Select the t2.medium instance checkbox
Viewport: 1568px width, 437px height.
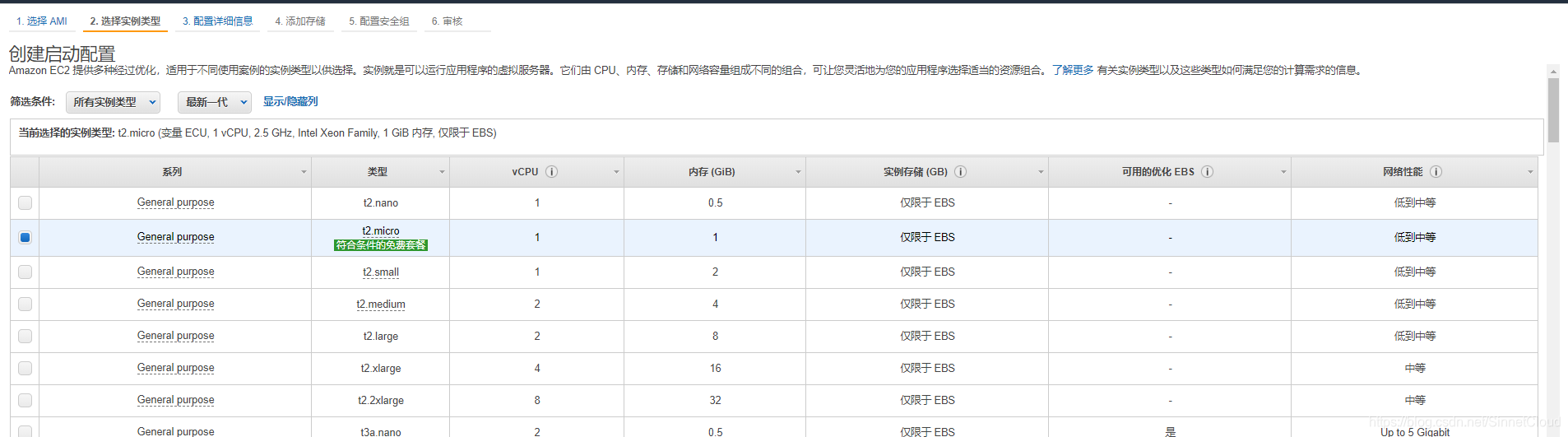tap(25, 304)
